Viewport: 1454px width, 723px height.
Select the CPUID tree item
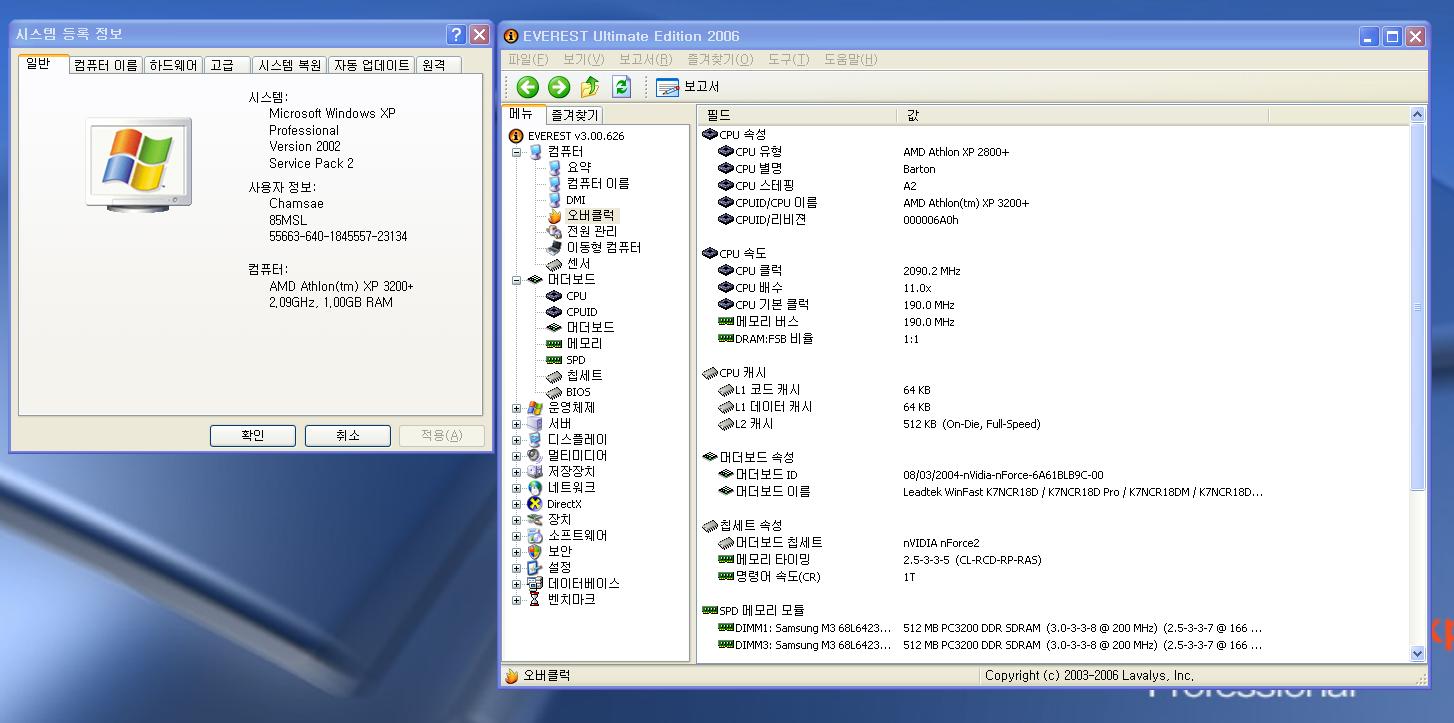tap(581, 312)
